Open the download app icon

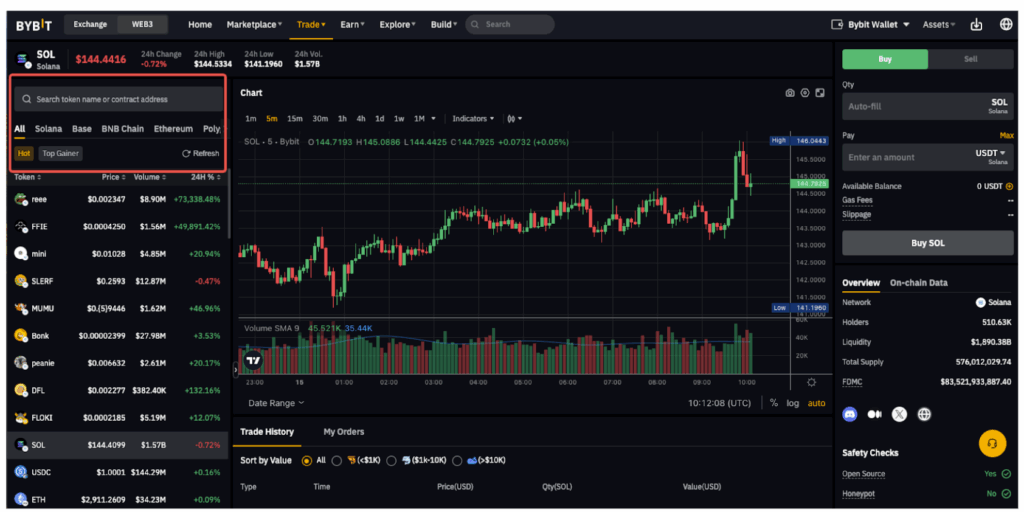(976, 24)
